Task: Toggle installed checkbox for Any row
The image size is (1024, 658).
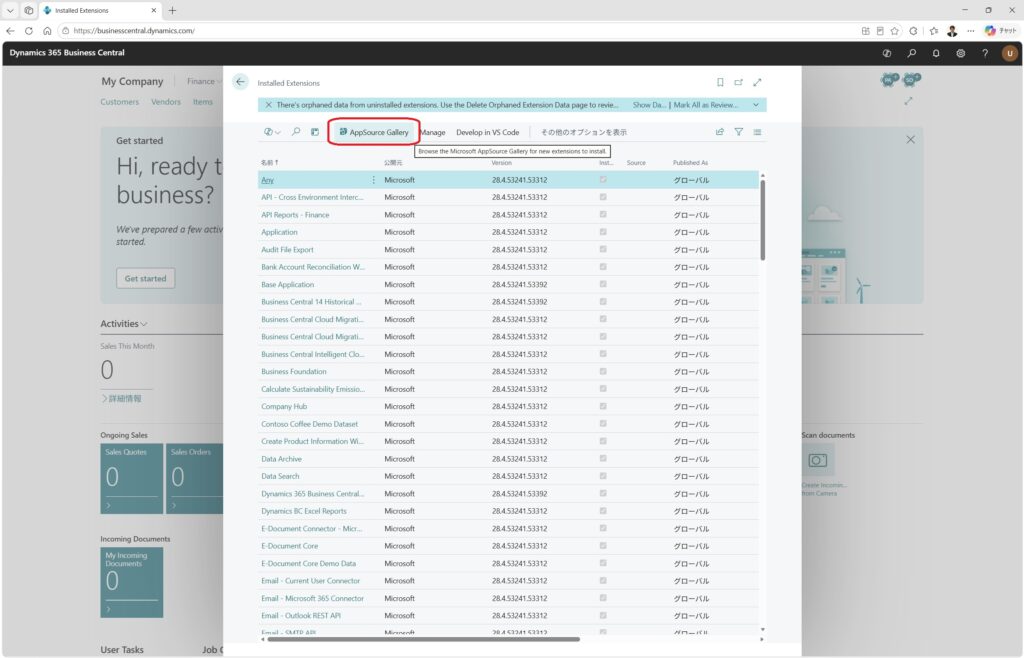Action: coord(603,180)
